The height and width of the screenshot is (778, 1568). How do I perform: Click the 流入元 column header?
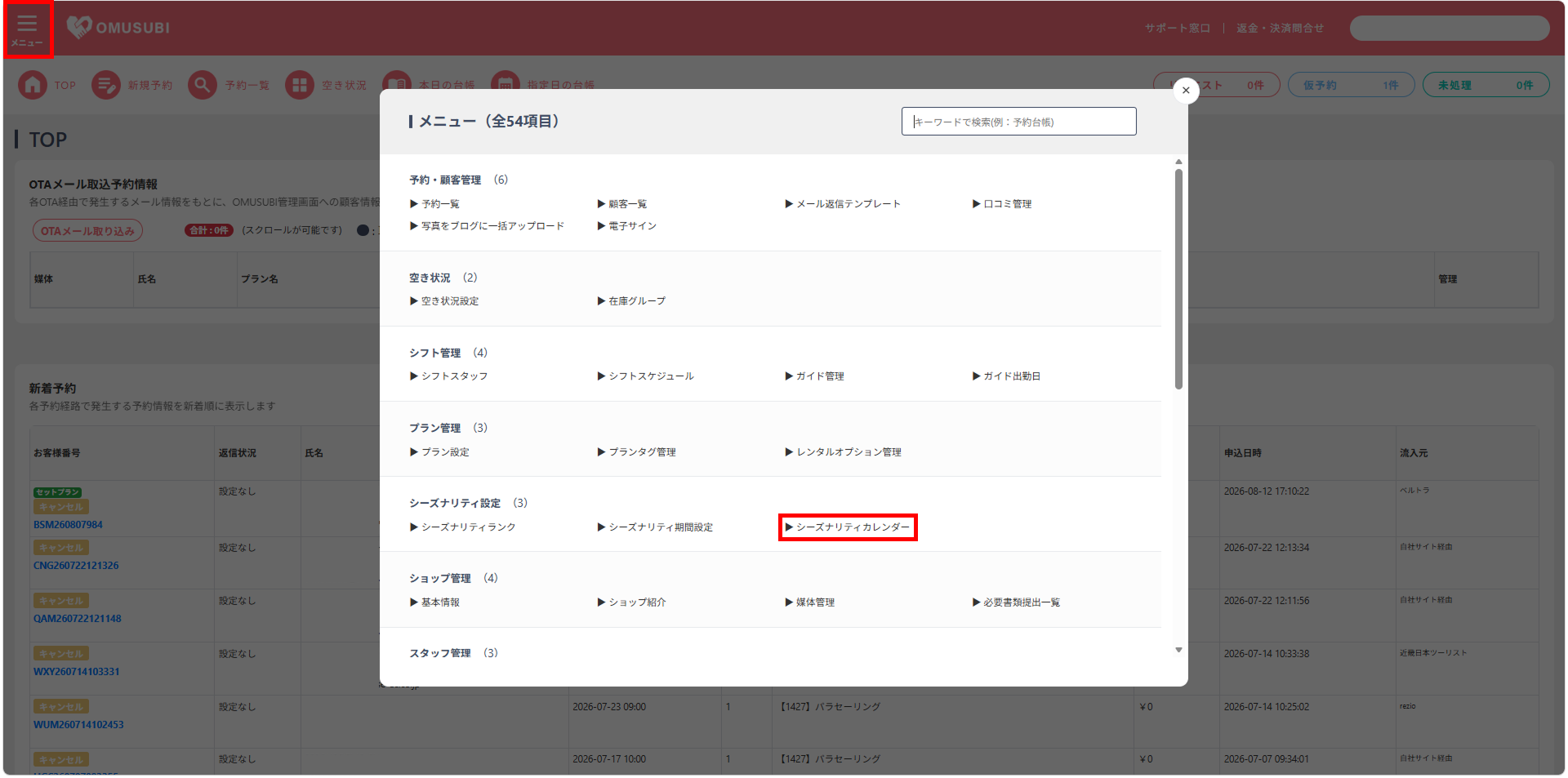[1414, 453]
